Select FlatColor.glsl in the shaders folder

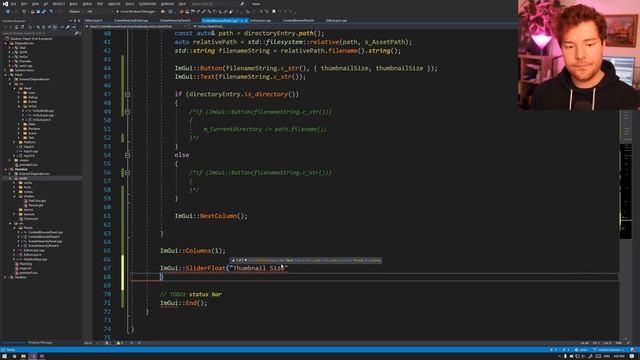(x=37, y=201)
